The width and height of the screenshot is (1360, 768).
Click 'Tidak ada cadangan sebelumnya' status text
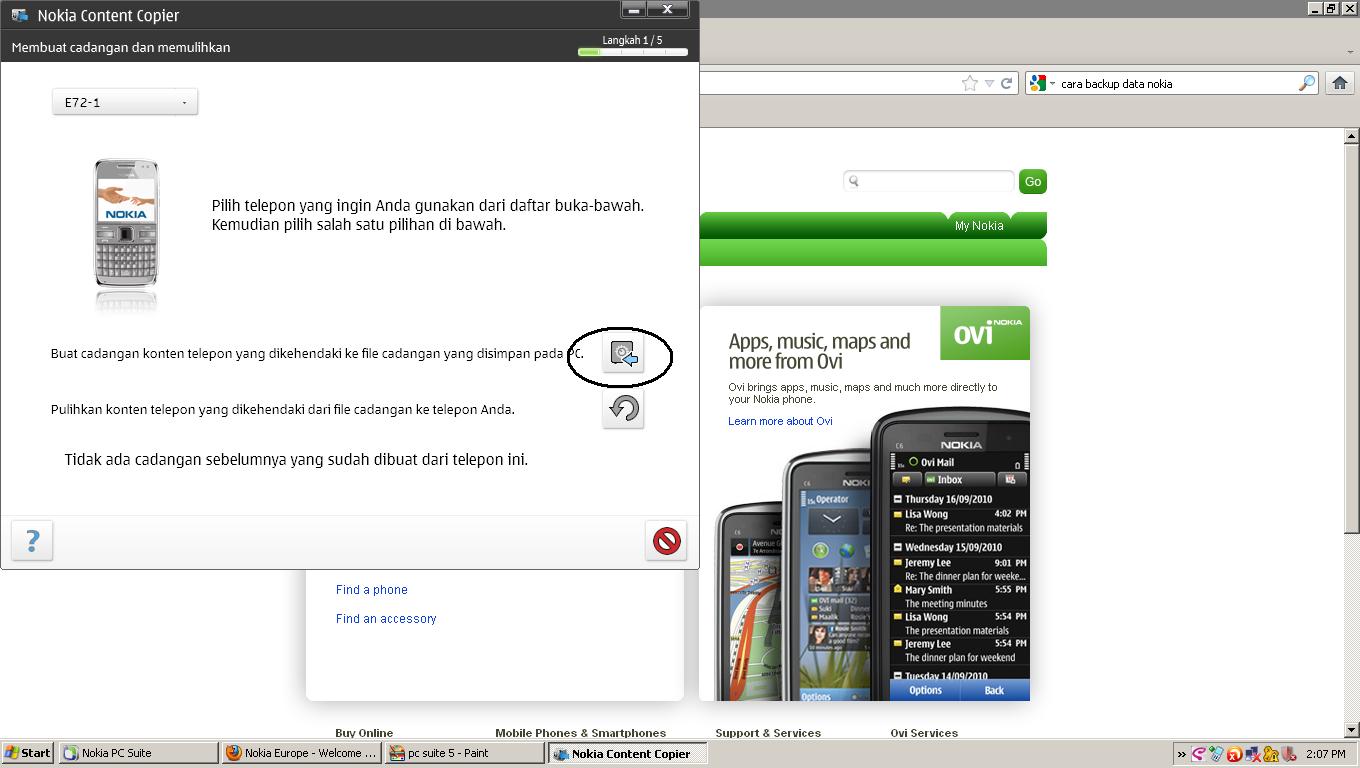coord(296,460)
